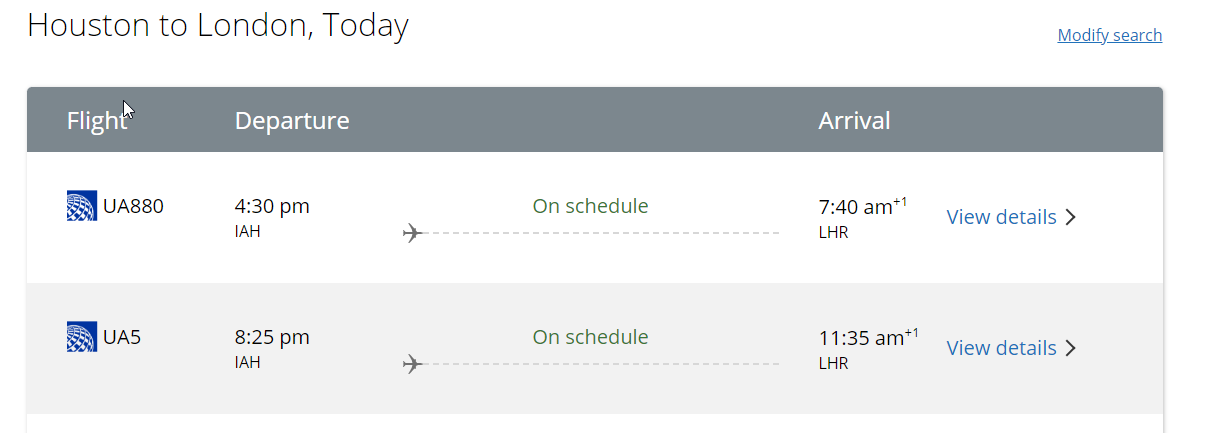Viewport: 1219px width, 433px height.
Task: Click the Houston to London, Today heading
Action: [x=218, y=26]
